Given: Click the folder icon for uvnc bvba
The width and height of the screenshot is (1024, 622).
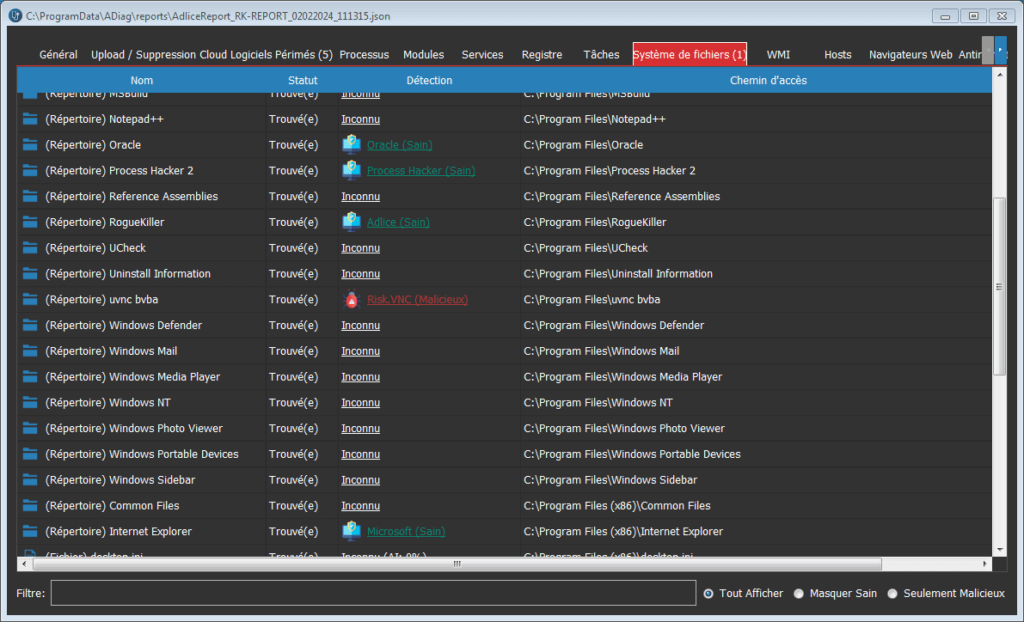Looking at the screenshot, I should [30, 299].
